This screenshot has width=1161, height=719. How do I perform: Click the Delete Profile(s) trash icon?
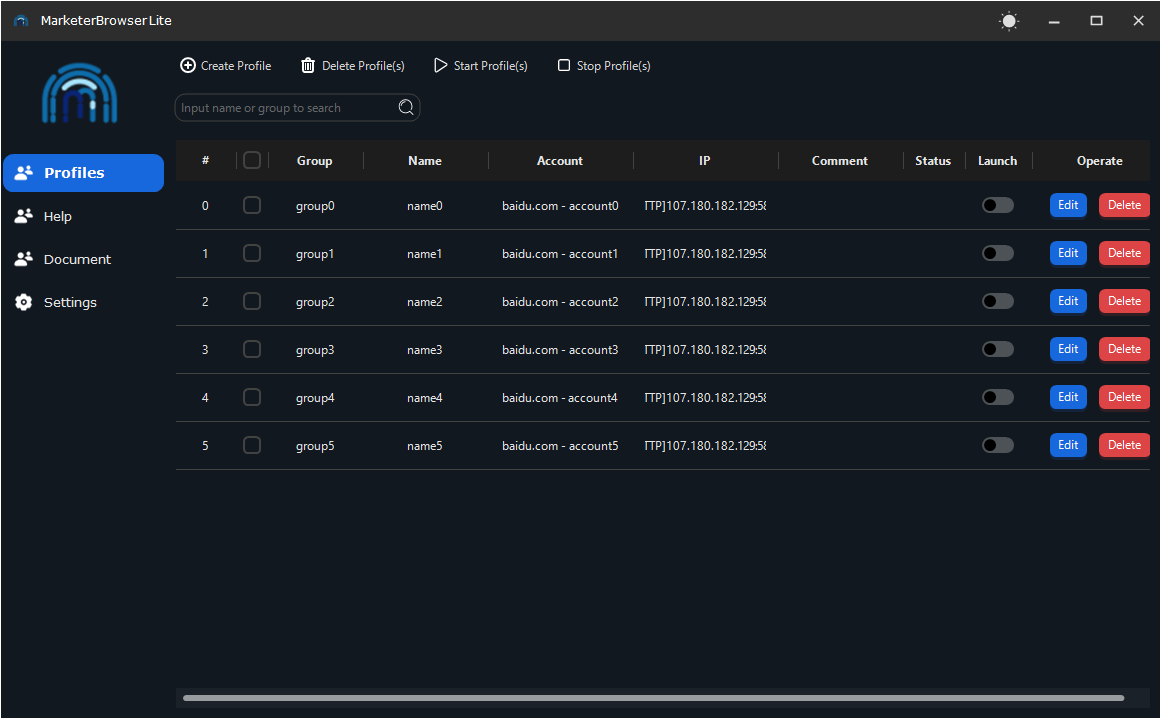tap(308, 66)
